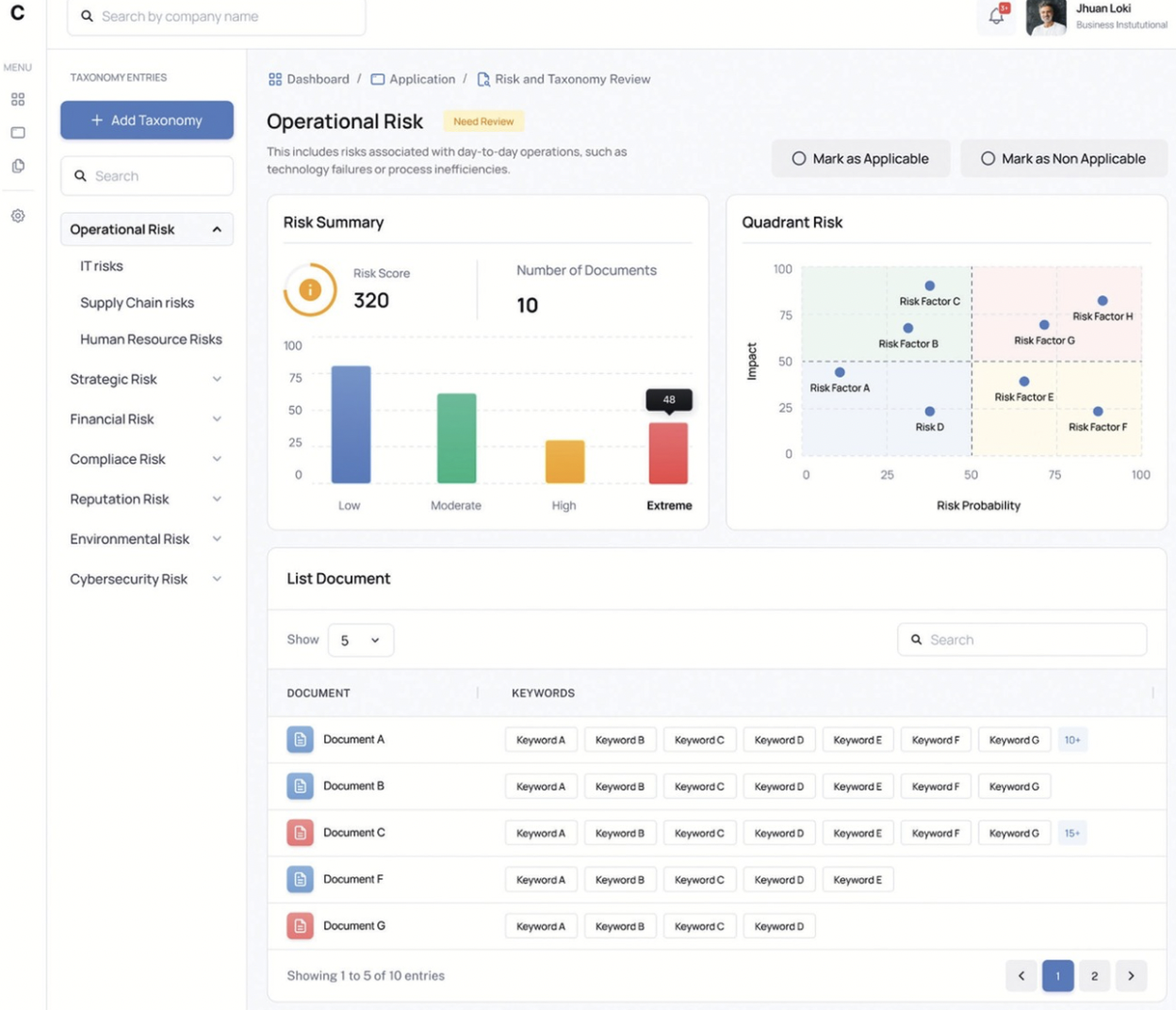The height and width of the screenshot is (1010, 1176).
Task: Click the Search by company name field
Action: 217,17
